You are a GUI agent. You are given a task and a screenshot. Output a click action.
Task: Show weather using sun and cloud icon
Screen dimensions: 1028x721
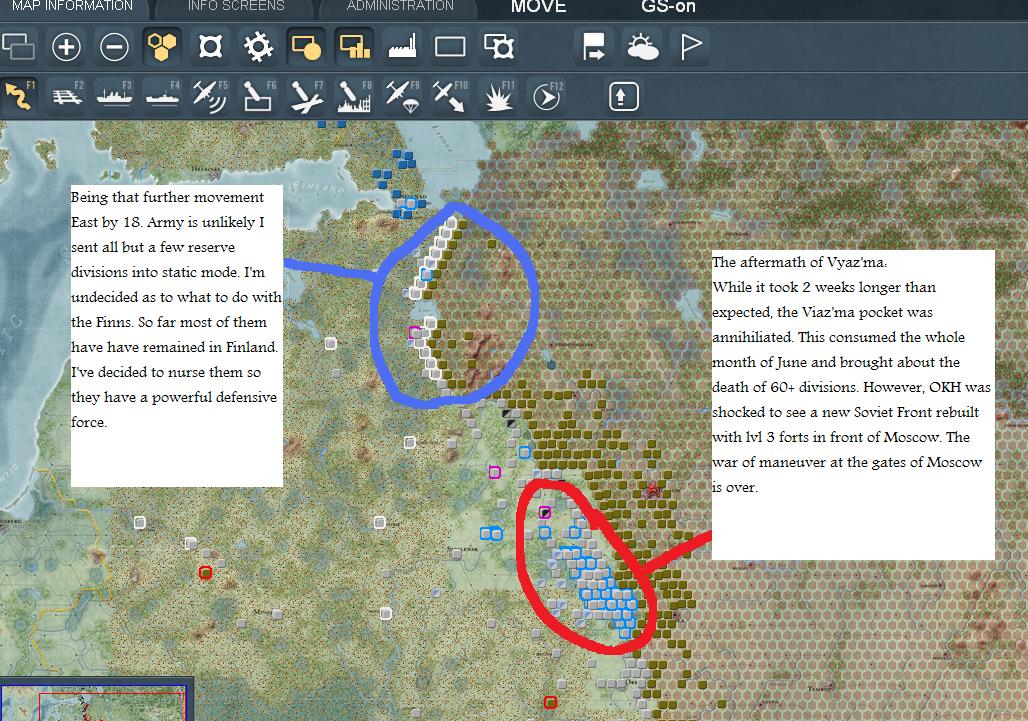642,47
